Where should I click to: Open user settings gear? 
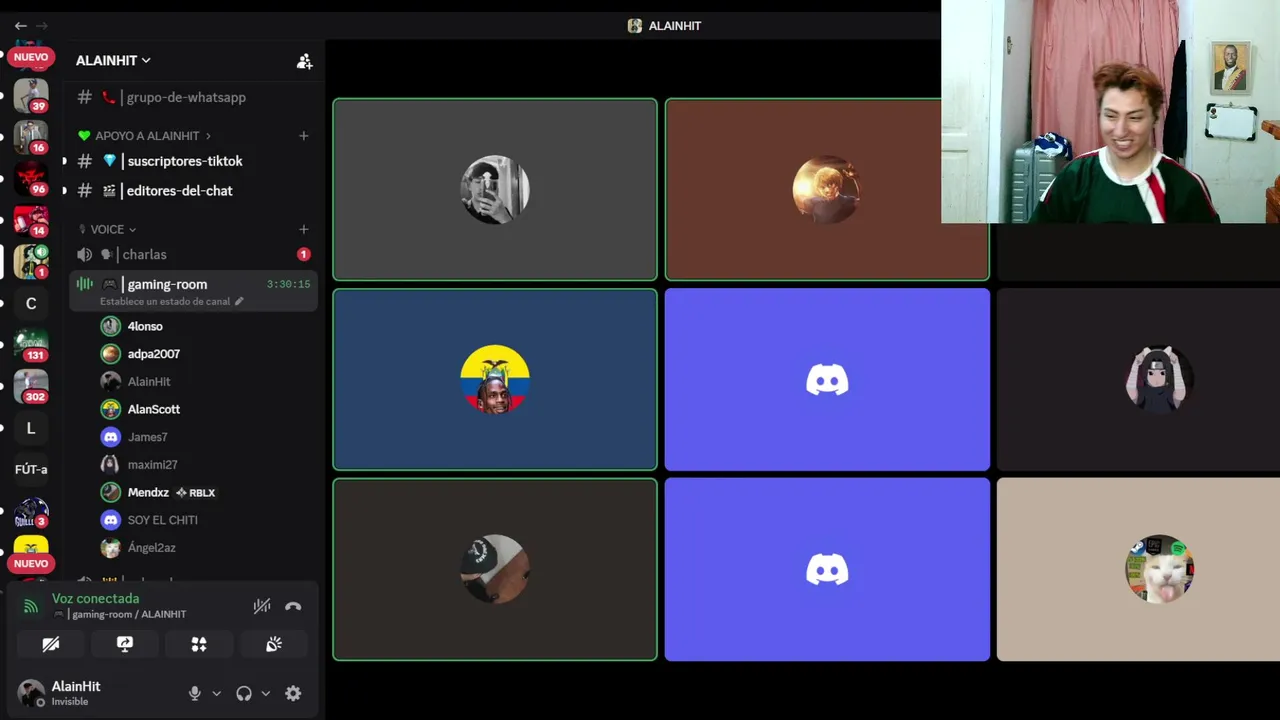[293, 693]
